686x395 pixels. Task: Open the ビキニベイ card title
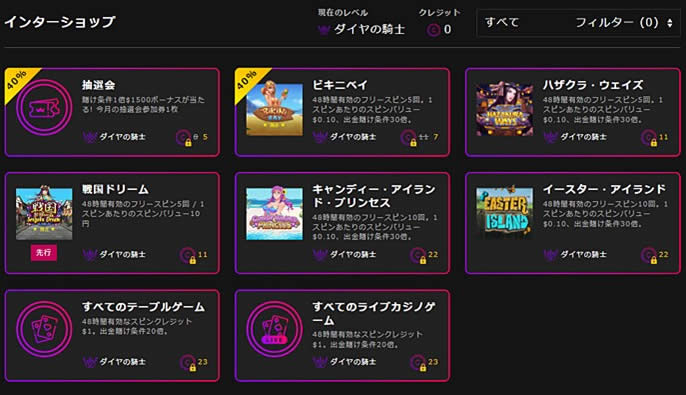340,84
